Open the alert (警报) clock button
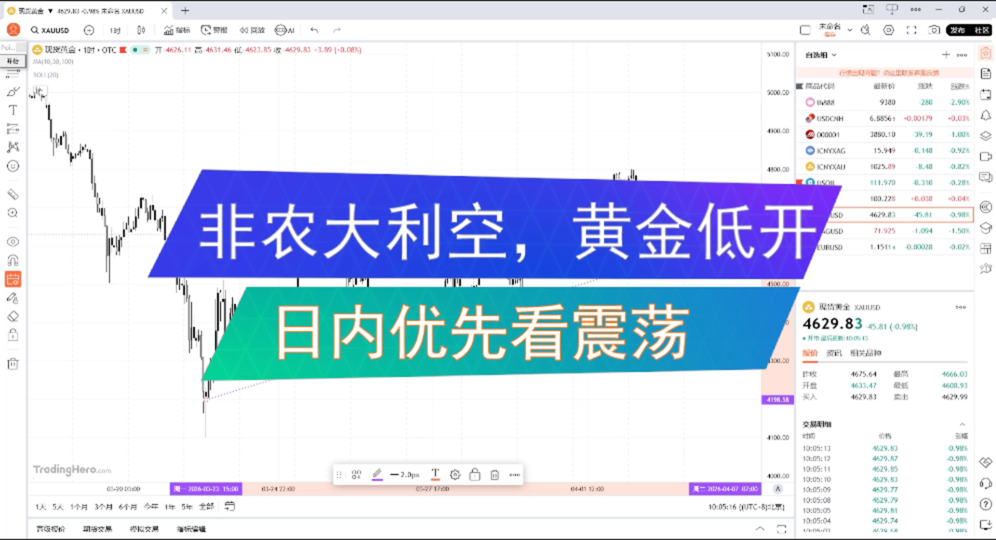Image resolution: width=996 pixels, height=540 pixels. (214, 30)
